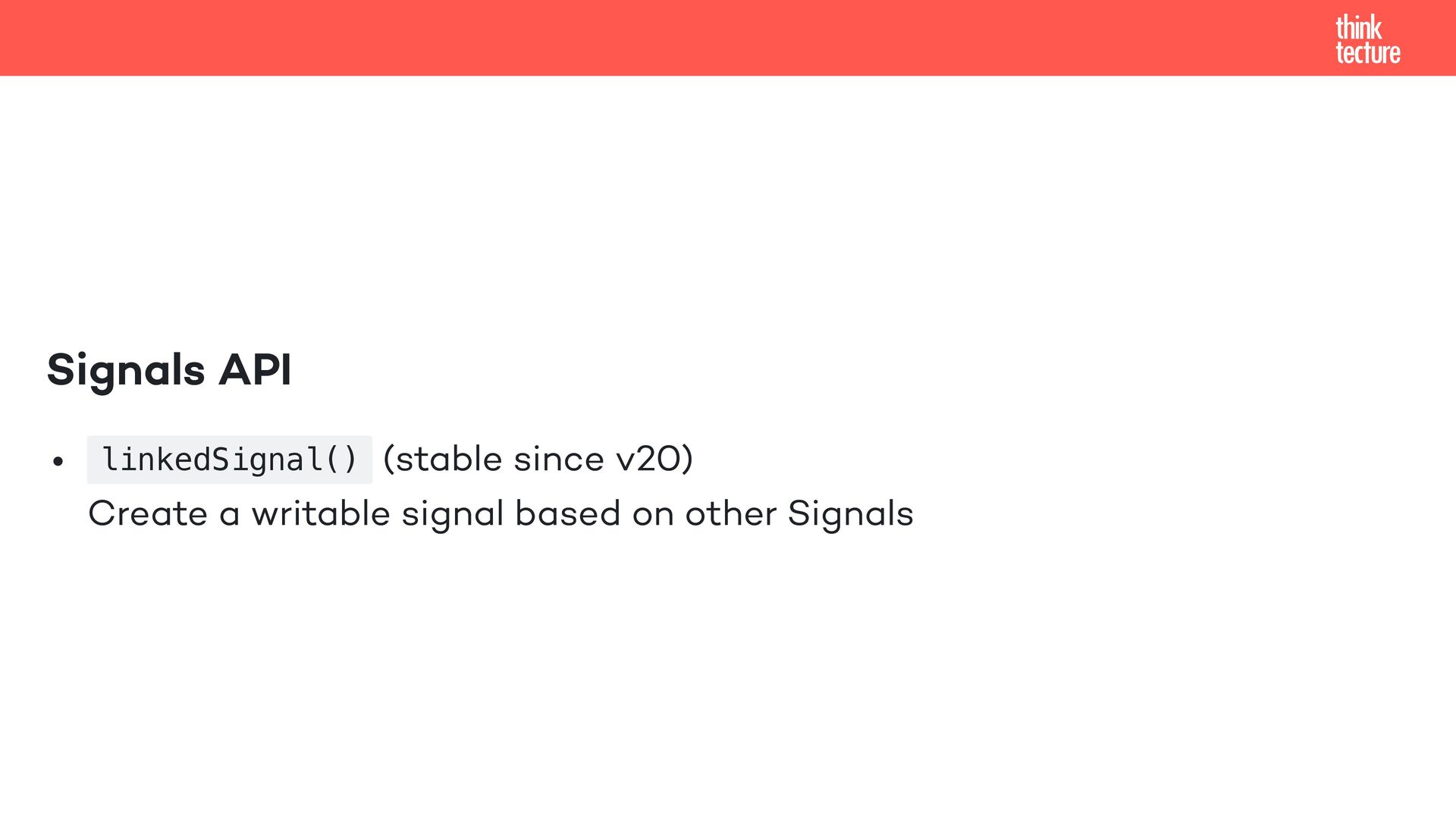
Task: Click the word "Create" in the description
Action: pyautogui.click(x=148, y=513)
